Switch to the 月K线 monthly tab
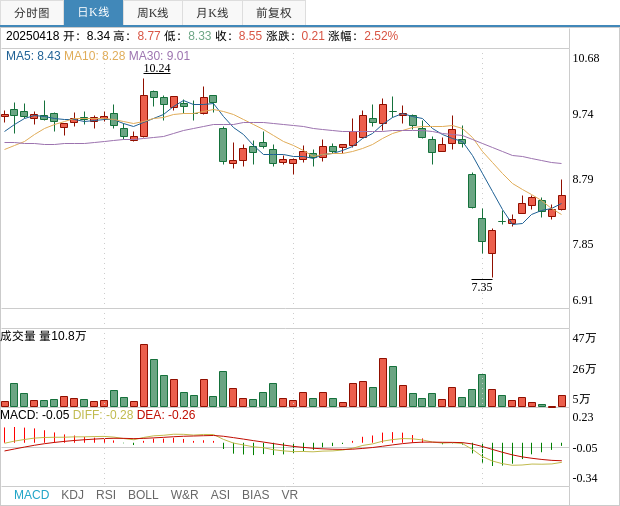Screen dimensions: 620x506 [212, 13]
